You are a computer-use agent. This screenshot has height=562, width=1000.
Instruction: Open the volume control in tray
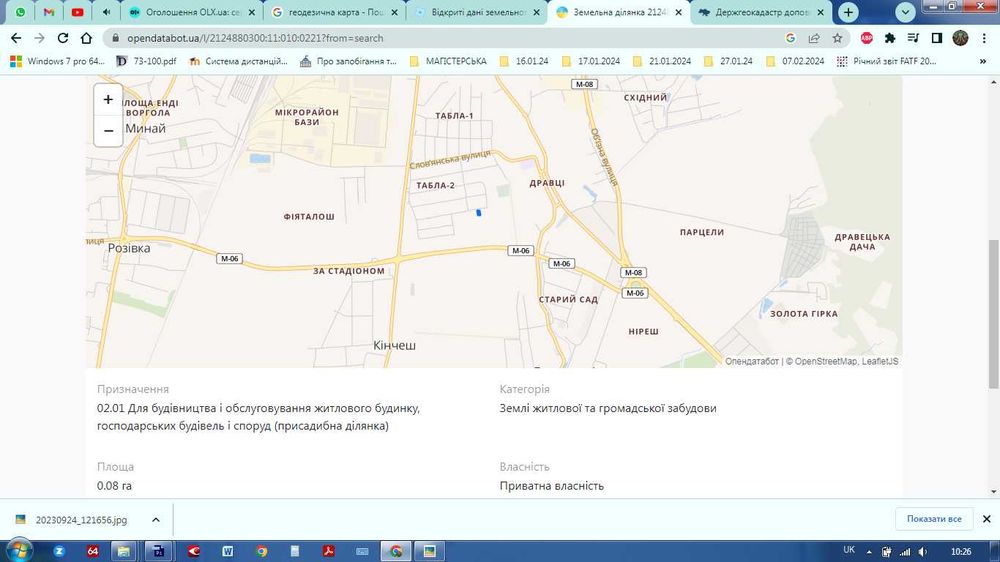pyautogui.click(x=922, y=552)
